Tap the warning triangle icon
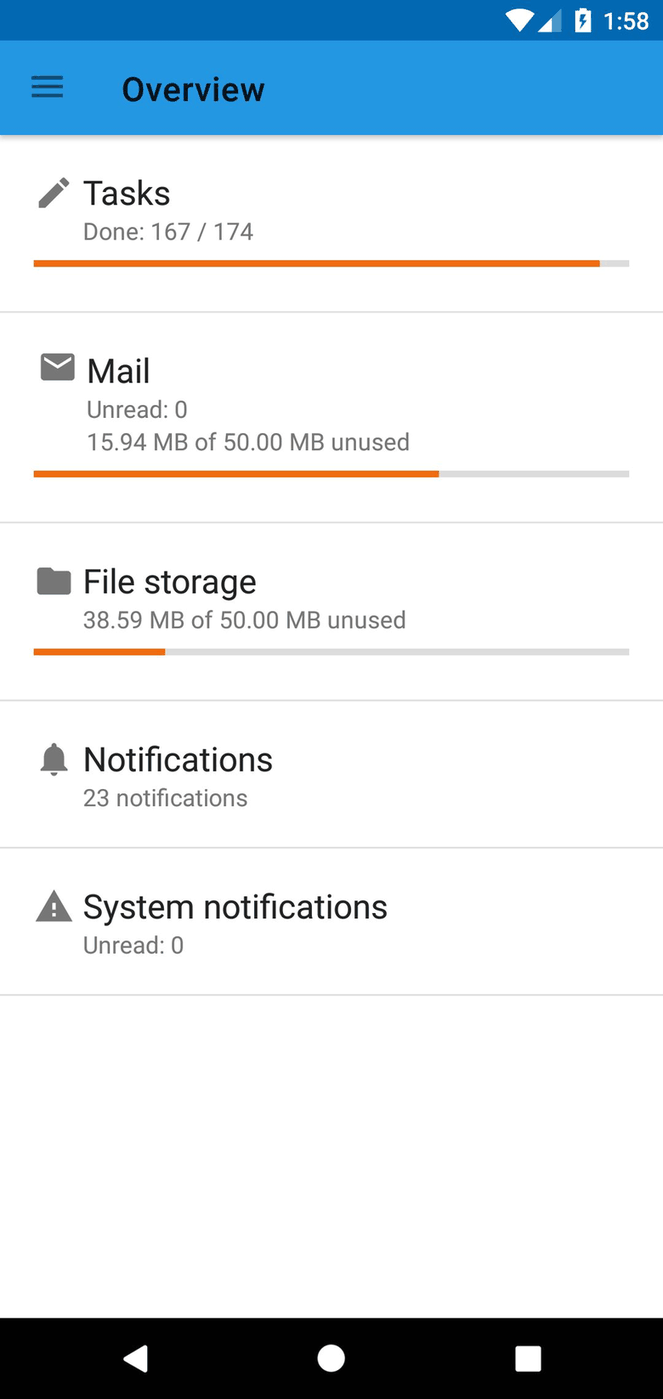The image size is (663, 1399). tap(54, 907)
